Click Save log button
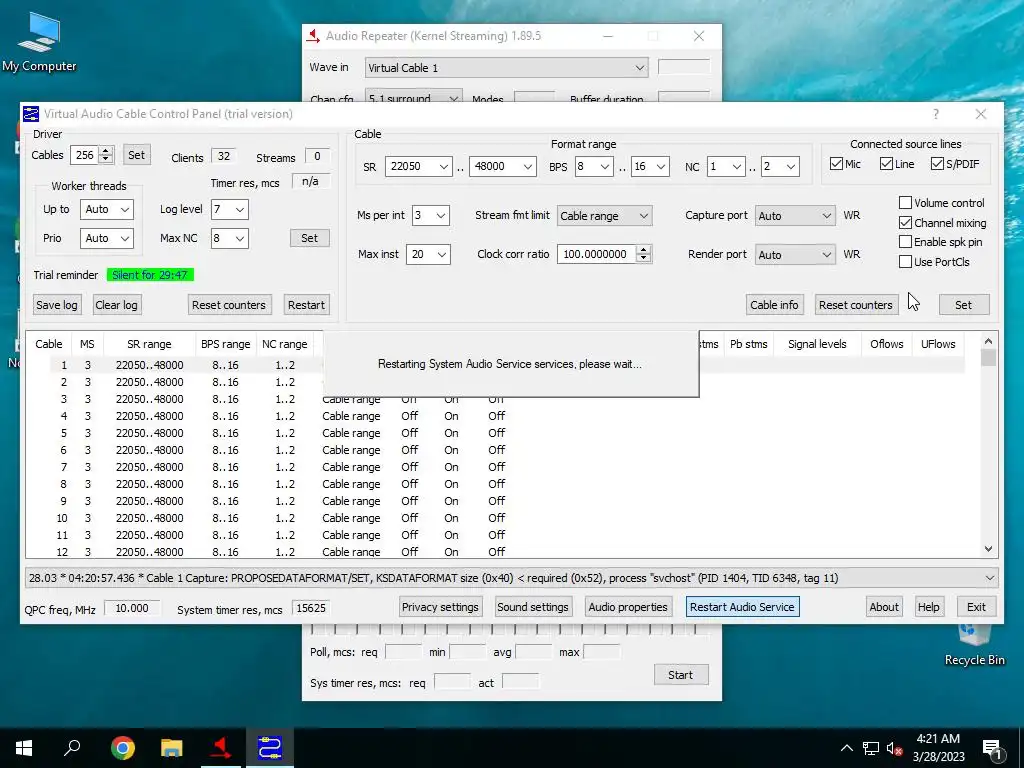 (x=57, y=305)
